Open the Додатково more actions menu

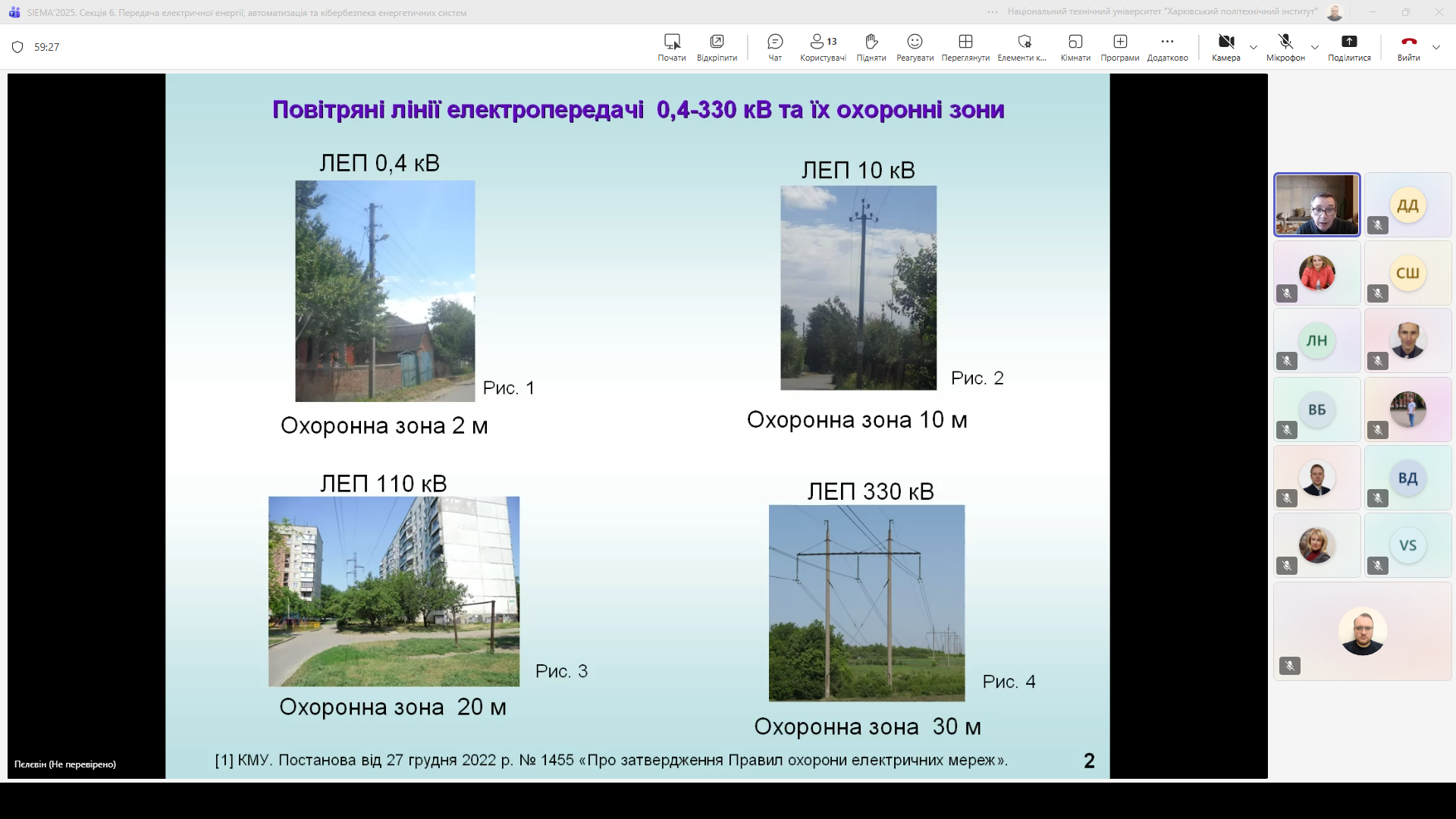coord(1167,46)
